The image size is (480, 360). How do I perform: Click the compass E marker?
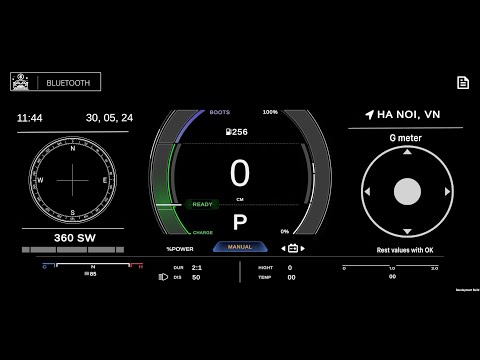[x=105, y=180]
